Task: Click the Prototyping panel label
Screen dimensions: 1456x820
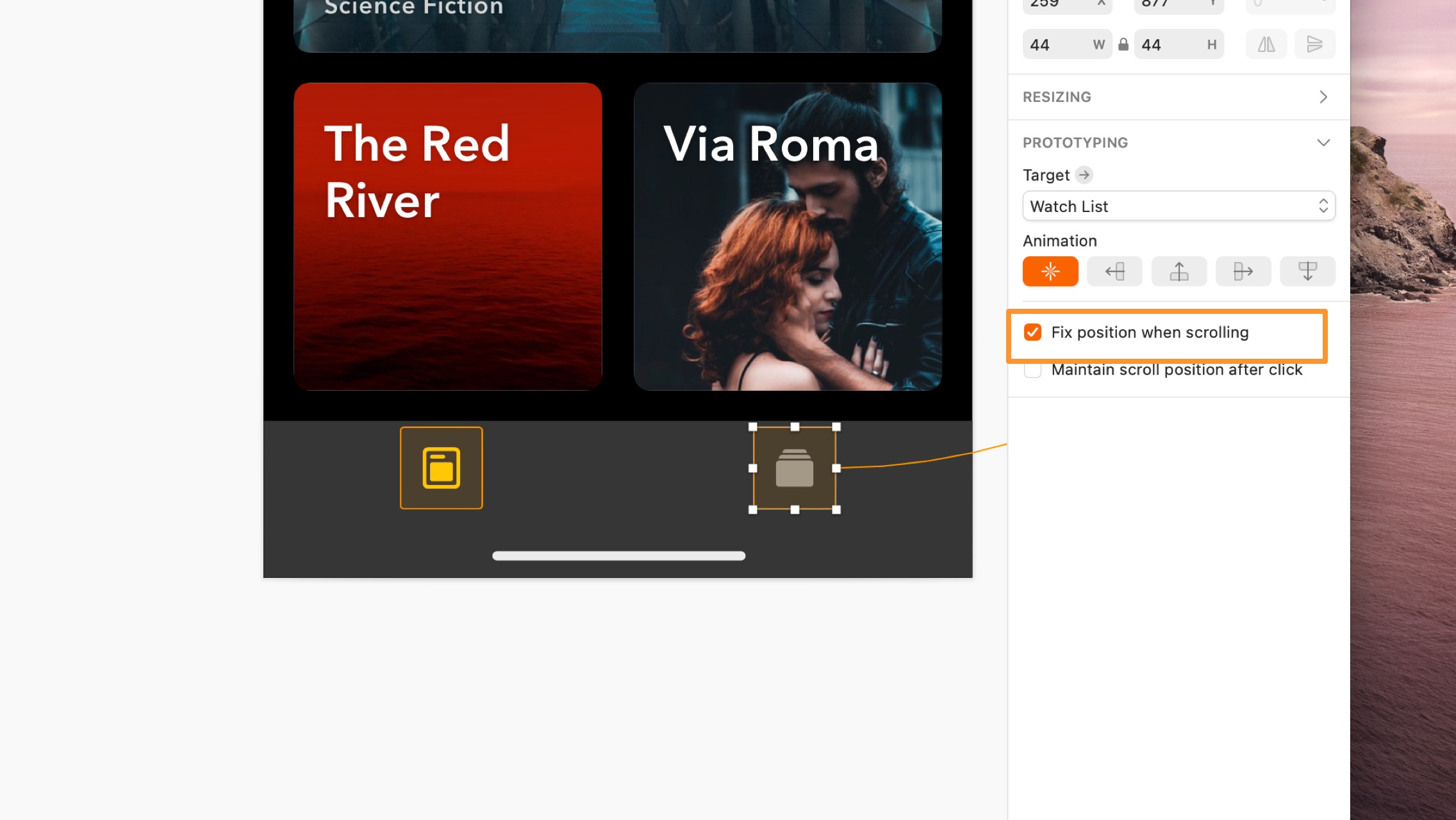Action: [x=1075, y=142]
